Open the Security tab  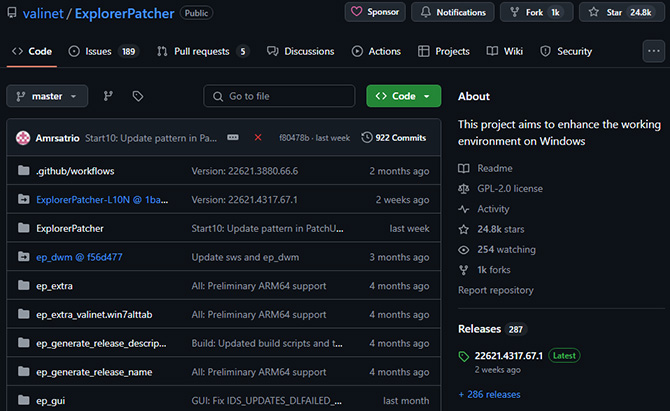[x=566, y=51]
